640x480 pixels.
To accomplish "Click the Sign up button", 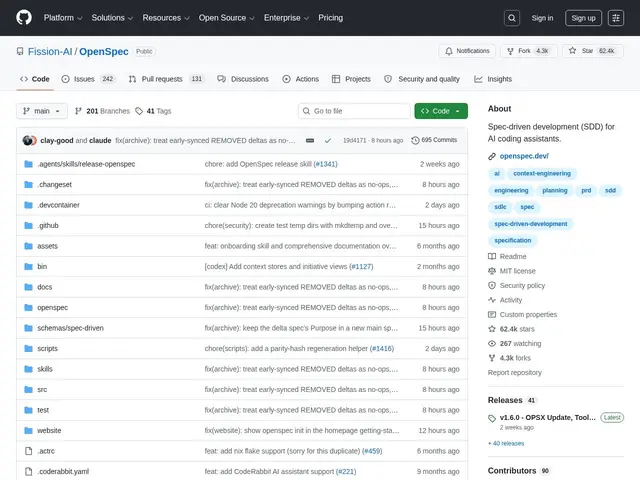I will point(583,18).
